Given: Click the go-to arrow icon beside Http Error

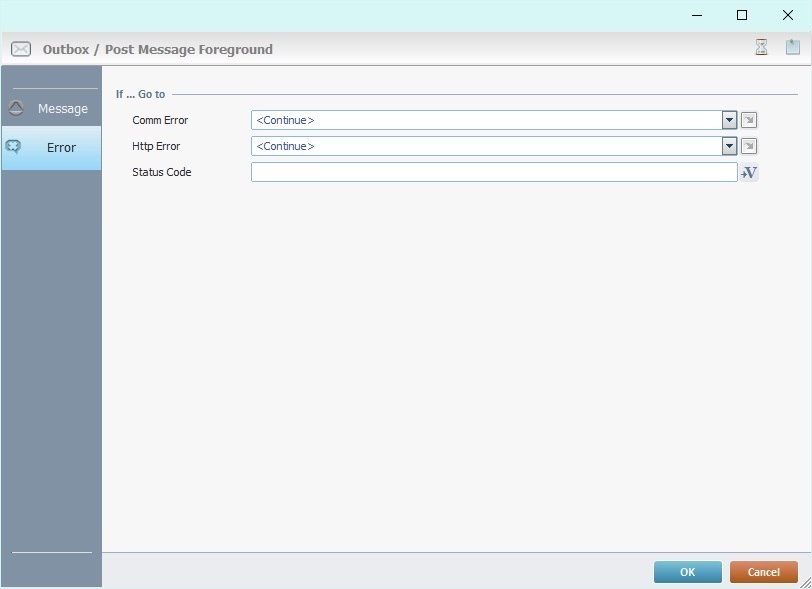Looking at the screenshot, I should coord(749,146).
